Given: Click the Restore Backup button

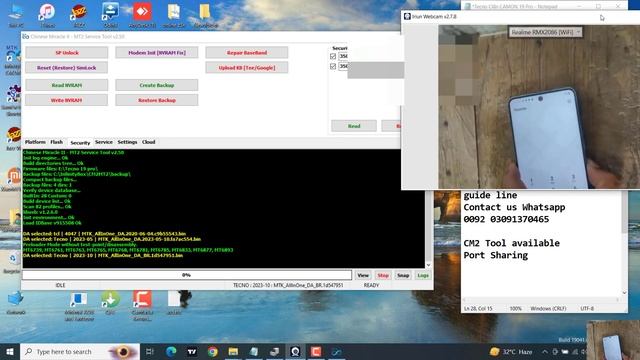Looking at the screenshot, I should [x=157, y=100].
